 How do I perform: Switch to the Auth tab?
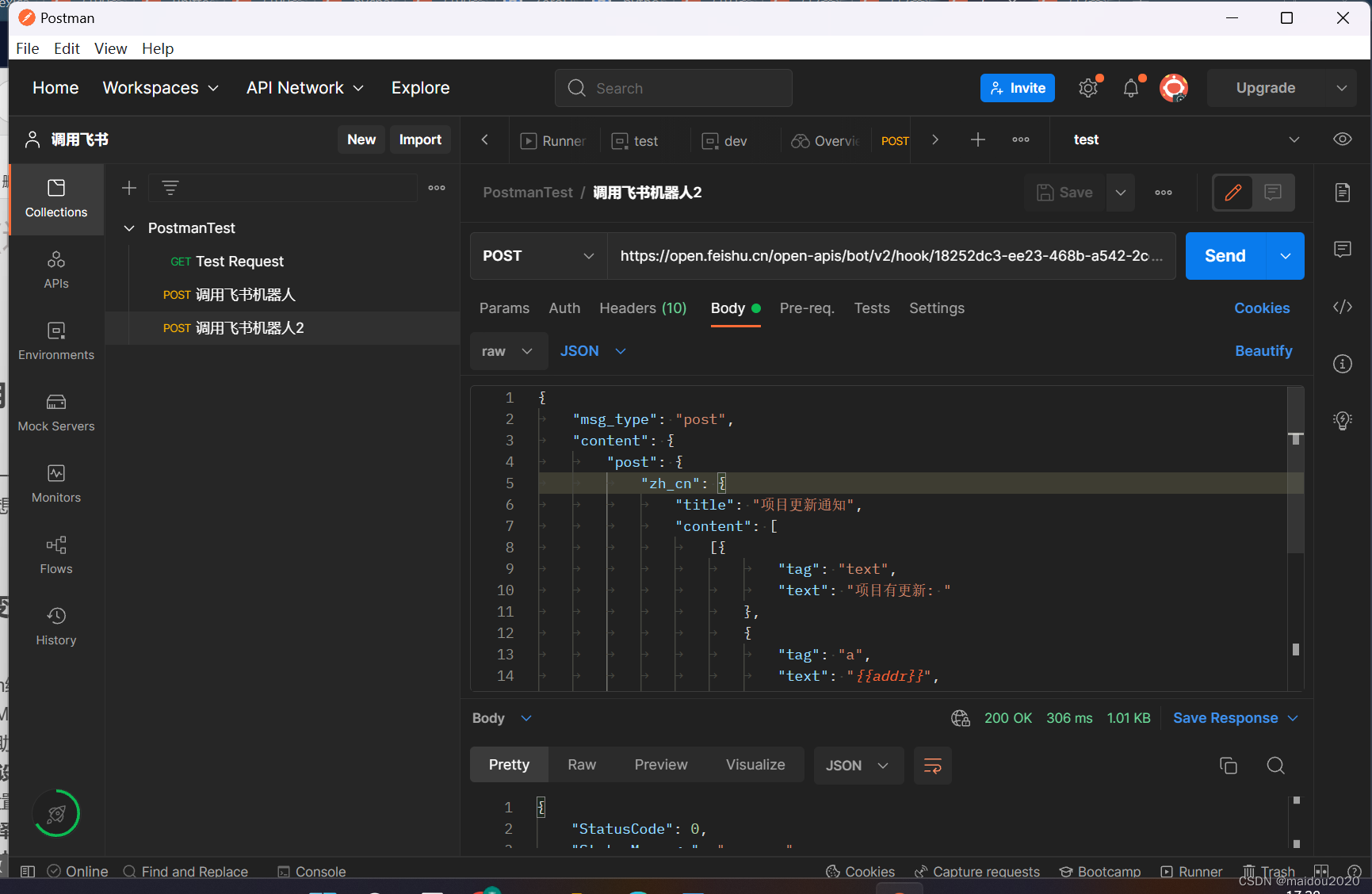(564, 308)
